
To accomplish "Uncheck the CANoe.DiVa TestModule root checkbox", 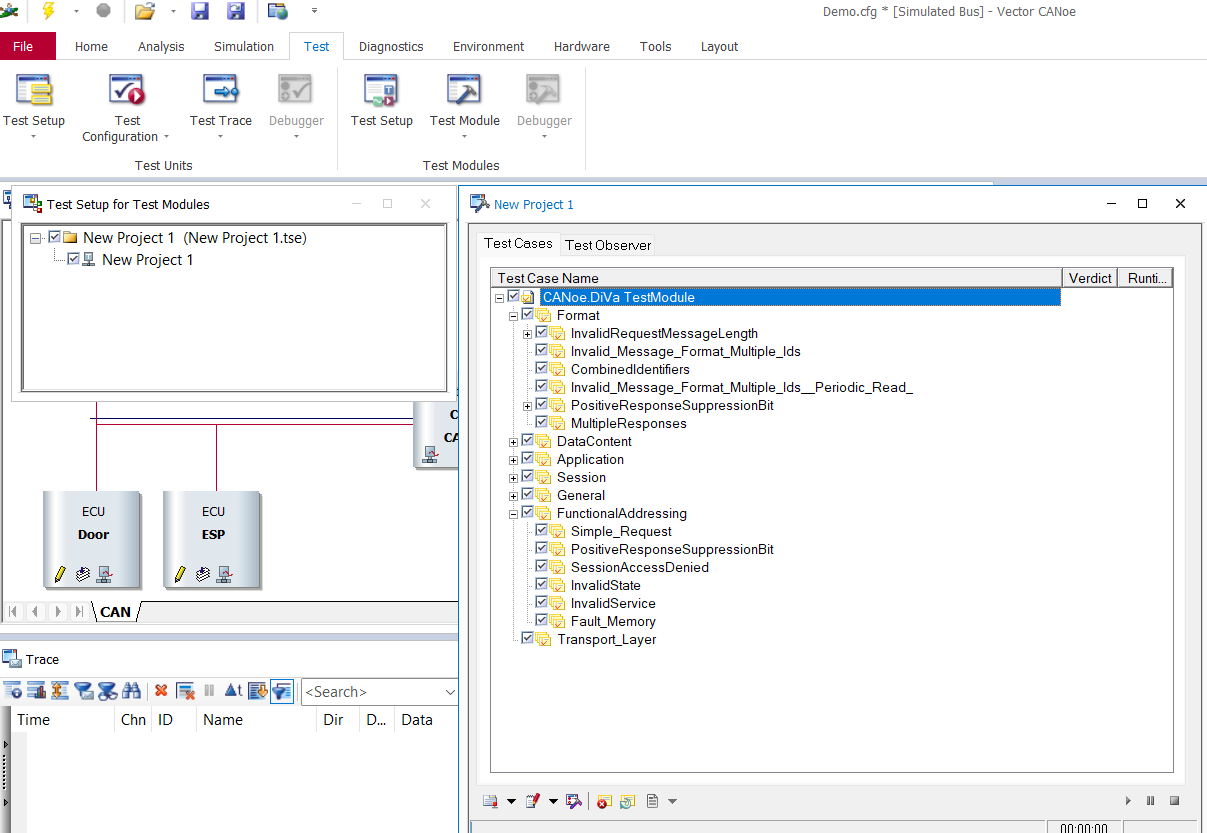I will click(x=513, y=296).
